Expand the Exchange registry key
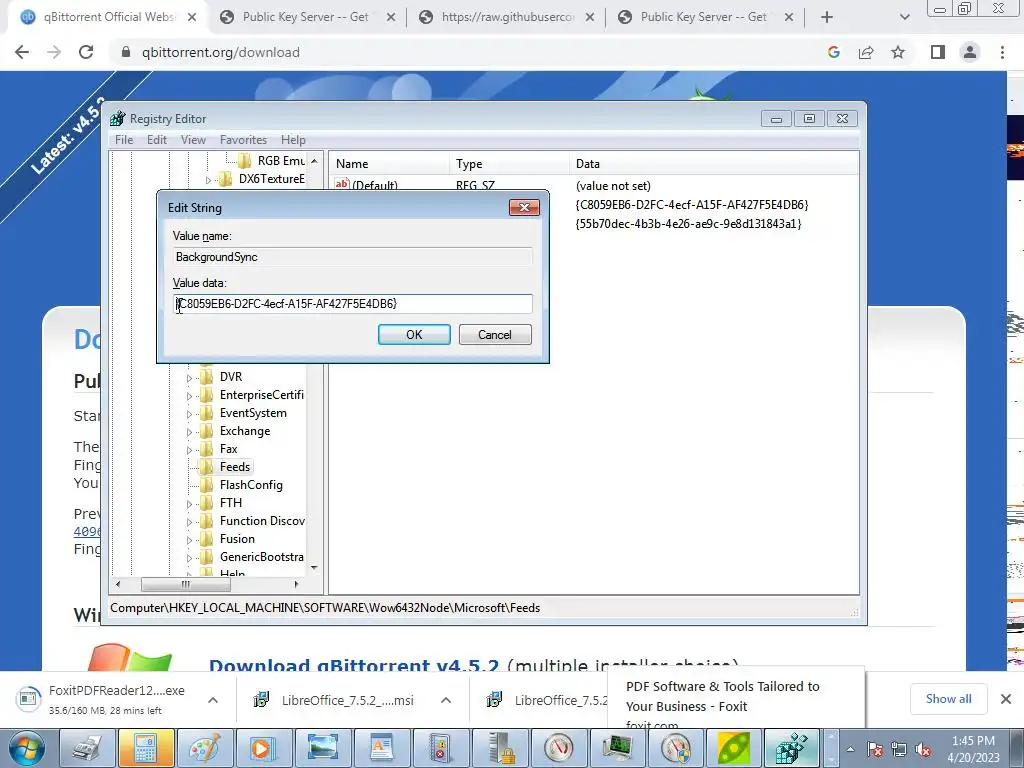 click(x=189, y=432)
